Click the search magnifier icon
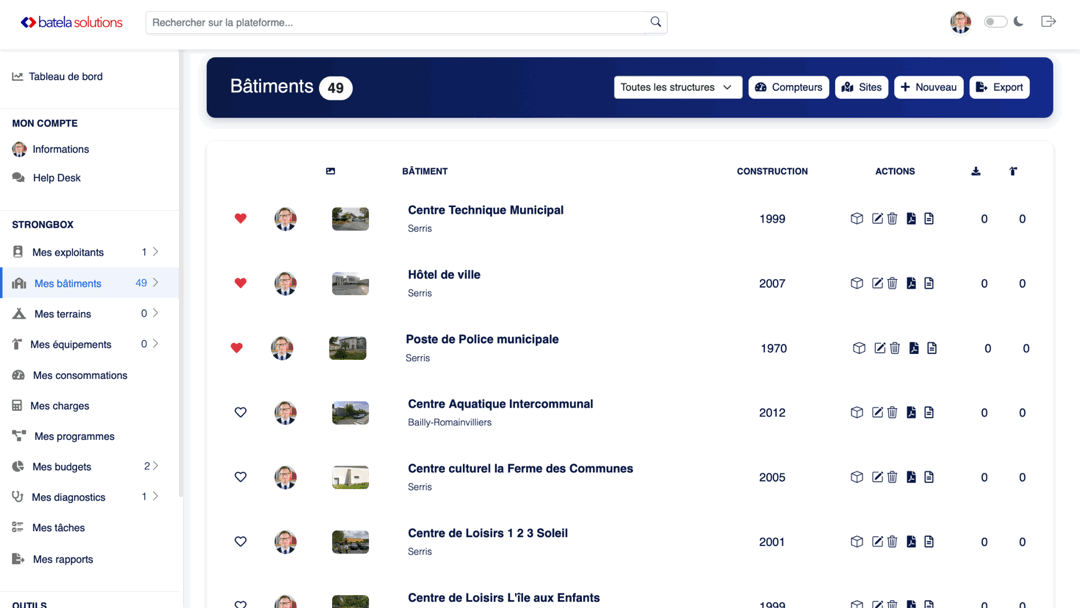 [656, 22]
